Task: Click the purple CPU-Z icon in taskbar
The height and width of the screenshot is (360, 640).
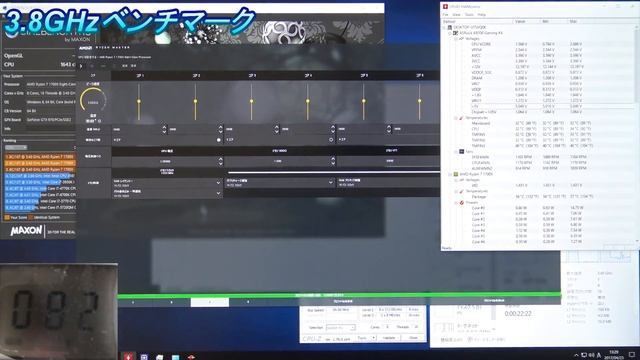Action: pyautogui.click(x=144, y=357)
